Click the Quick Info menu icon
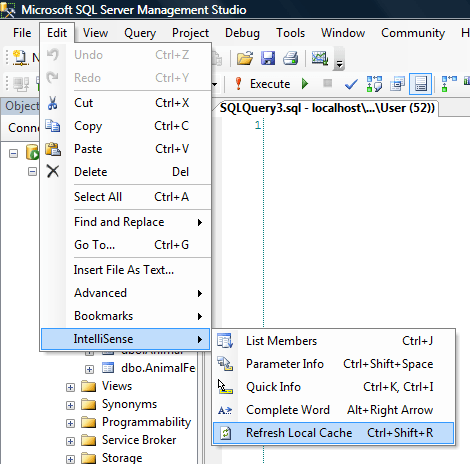This screenshot has height=464, width=470. coord(225,387)
